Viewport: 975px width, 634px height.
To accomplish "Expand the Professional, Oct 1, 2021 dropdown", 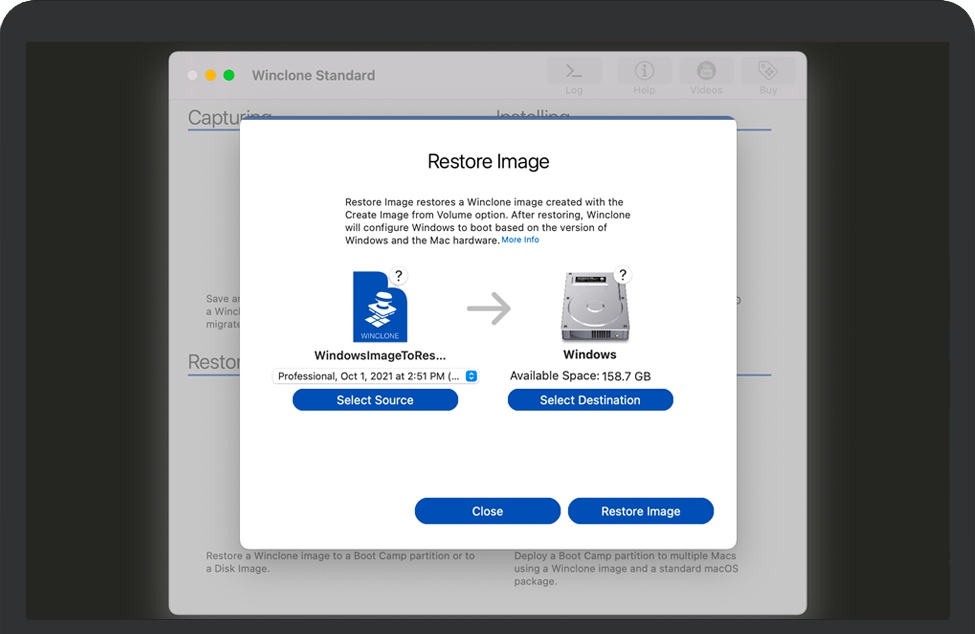I will tap(375, 376).
